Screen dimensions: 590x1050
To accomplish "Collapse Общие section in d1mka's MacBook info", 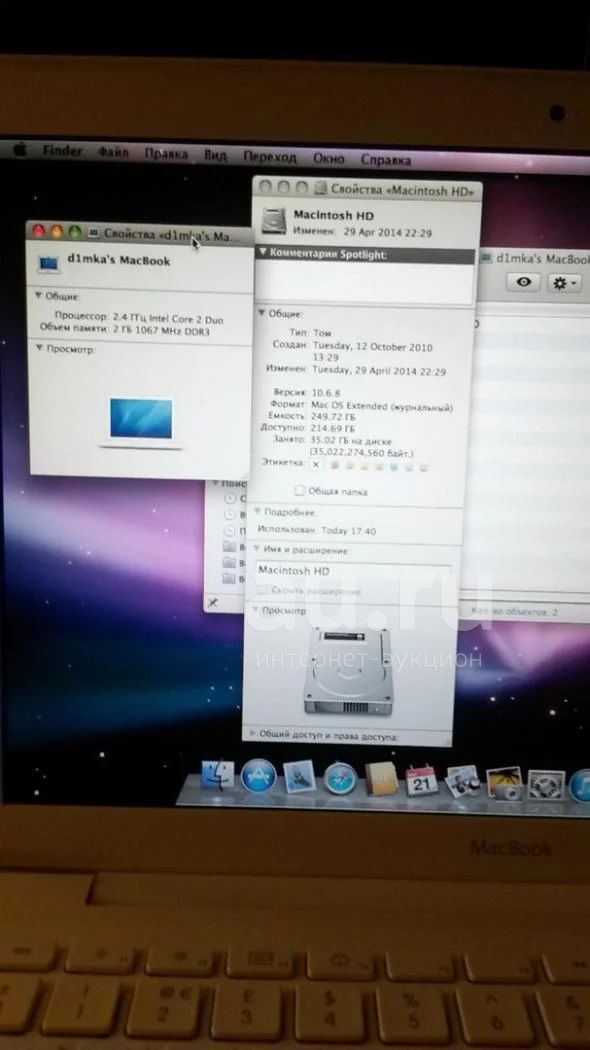I will [x=38, y=295].
